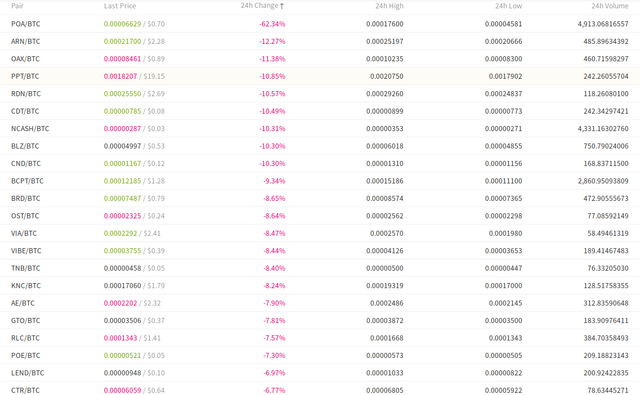640x395 pixels.
Task: Sort by the 24h Change arrow icon
Action: pyautogui.click(x=282, y=6)
